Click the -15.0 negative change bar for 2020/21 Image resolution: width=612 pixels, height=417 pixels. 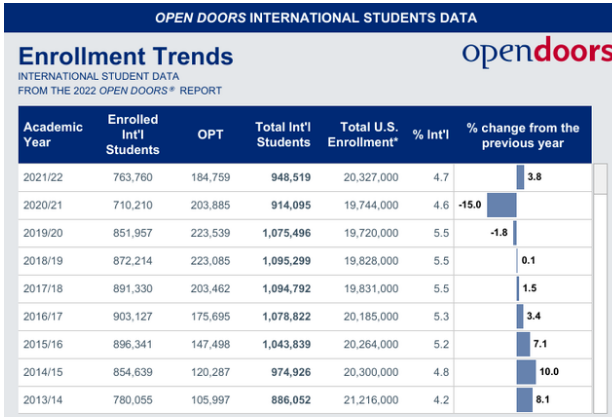[x=502, y=205]
